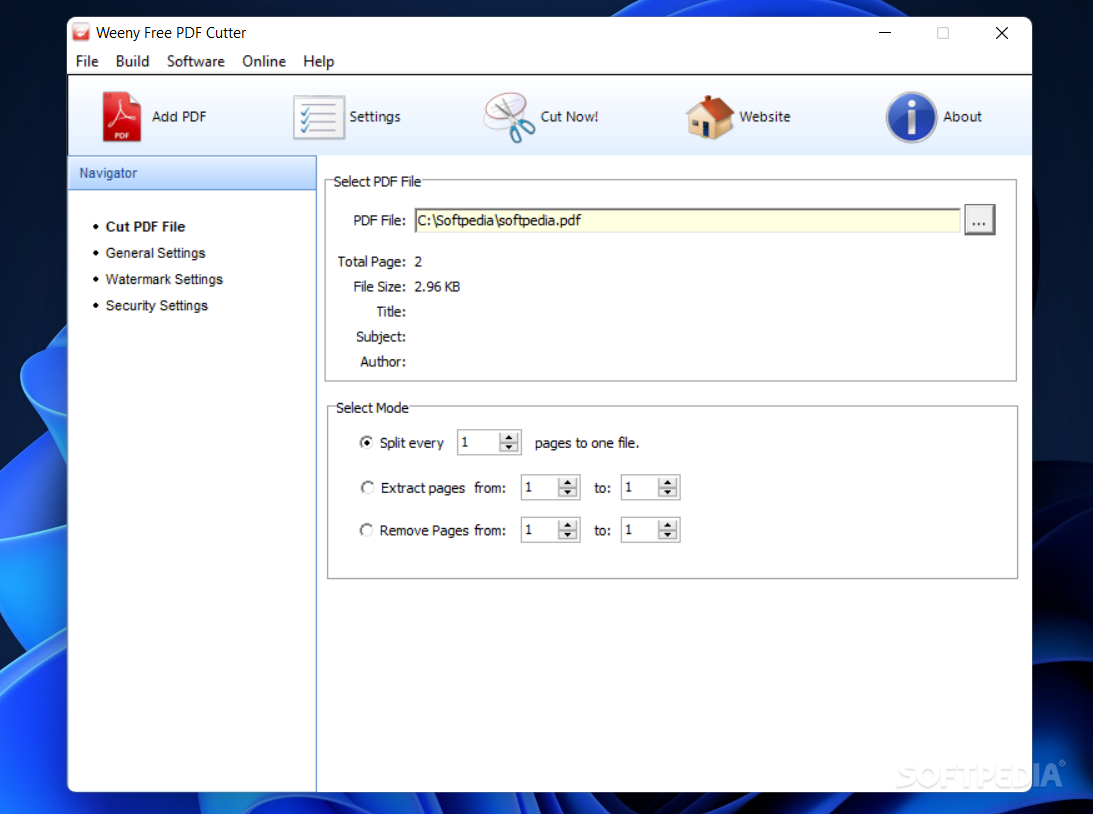Screen dimensions: 1093x814
Task: Decrease Remove Pages to value
Action: tap(668, 535)
